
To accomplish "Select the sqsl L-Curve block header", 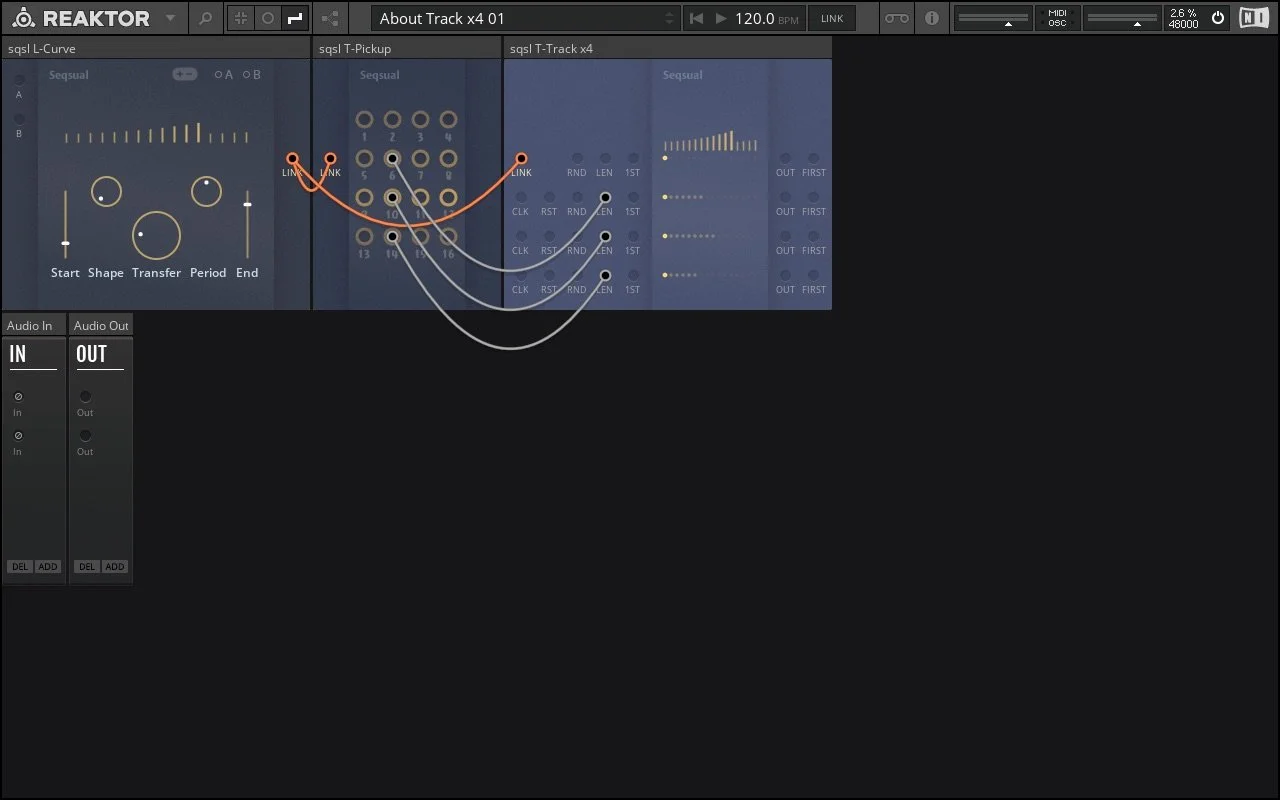I will tap(156, 48).
